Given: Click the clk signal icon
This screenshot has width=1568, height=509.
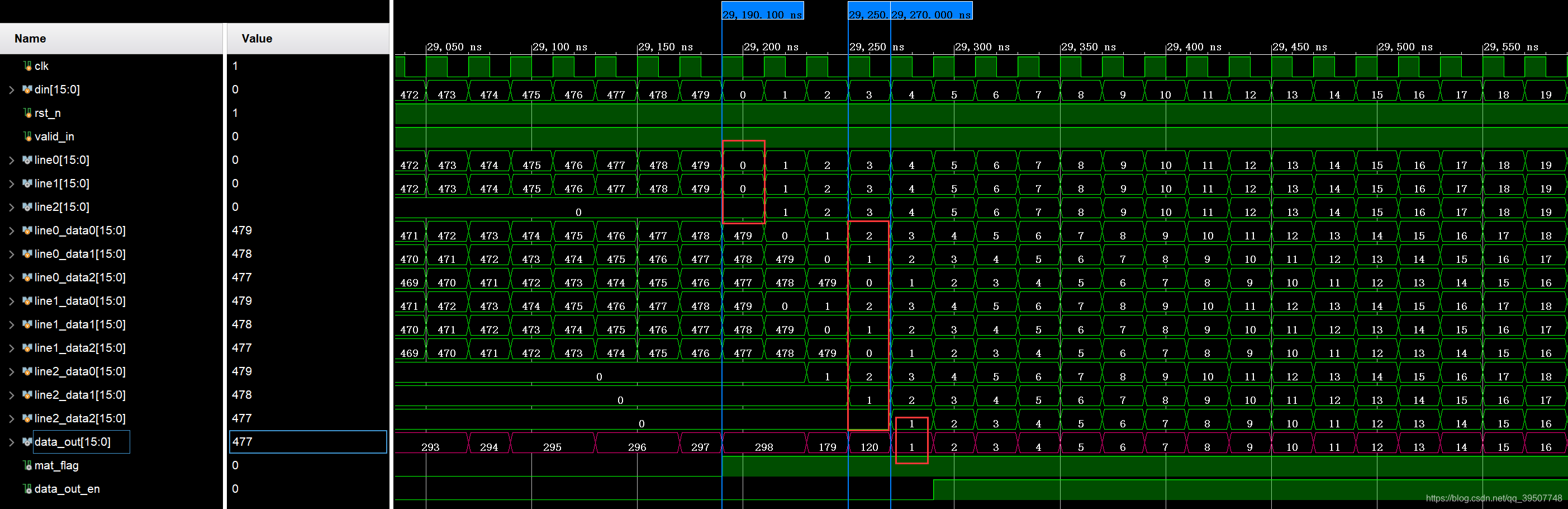Looking at the screenshot, I should (x=27, y=66).
